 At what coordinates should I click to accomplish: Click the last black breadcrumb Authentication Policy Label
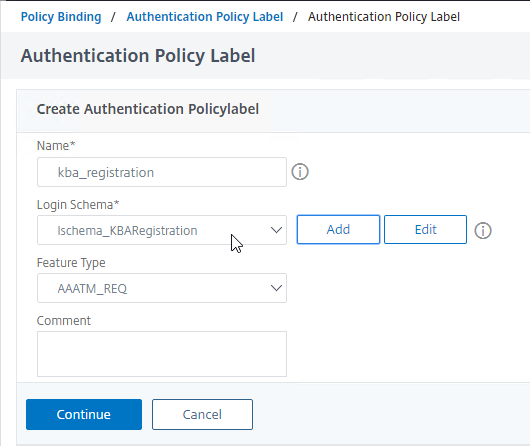pyautogui.click(x=384, y=17)
